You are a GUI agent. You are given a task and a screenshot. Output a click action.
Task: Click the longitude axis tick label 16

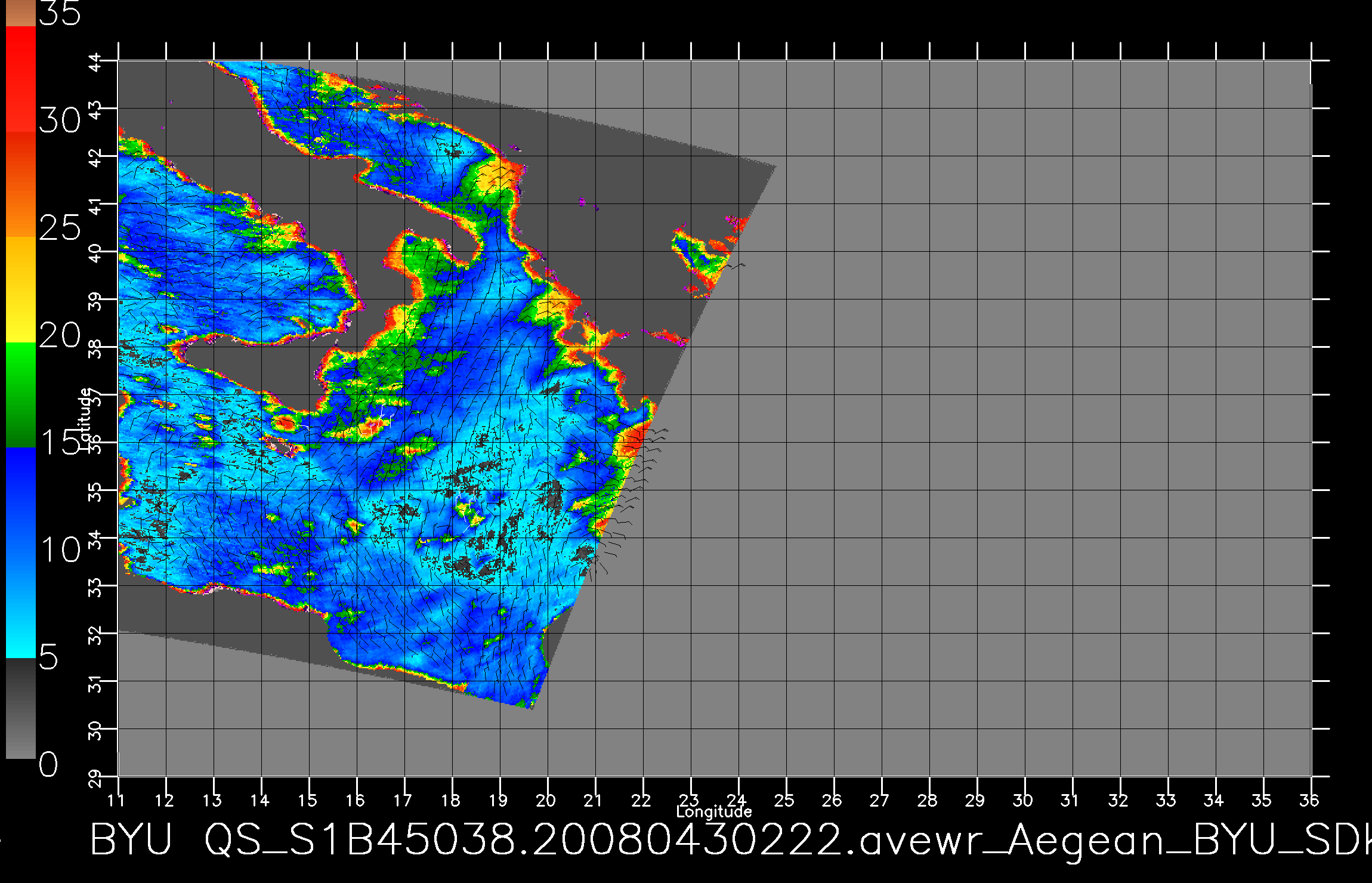click(x=355, y=800)
